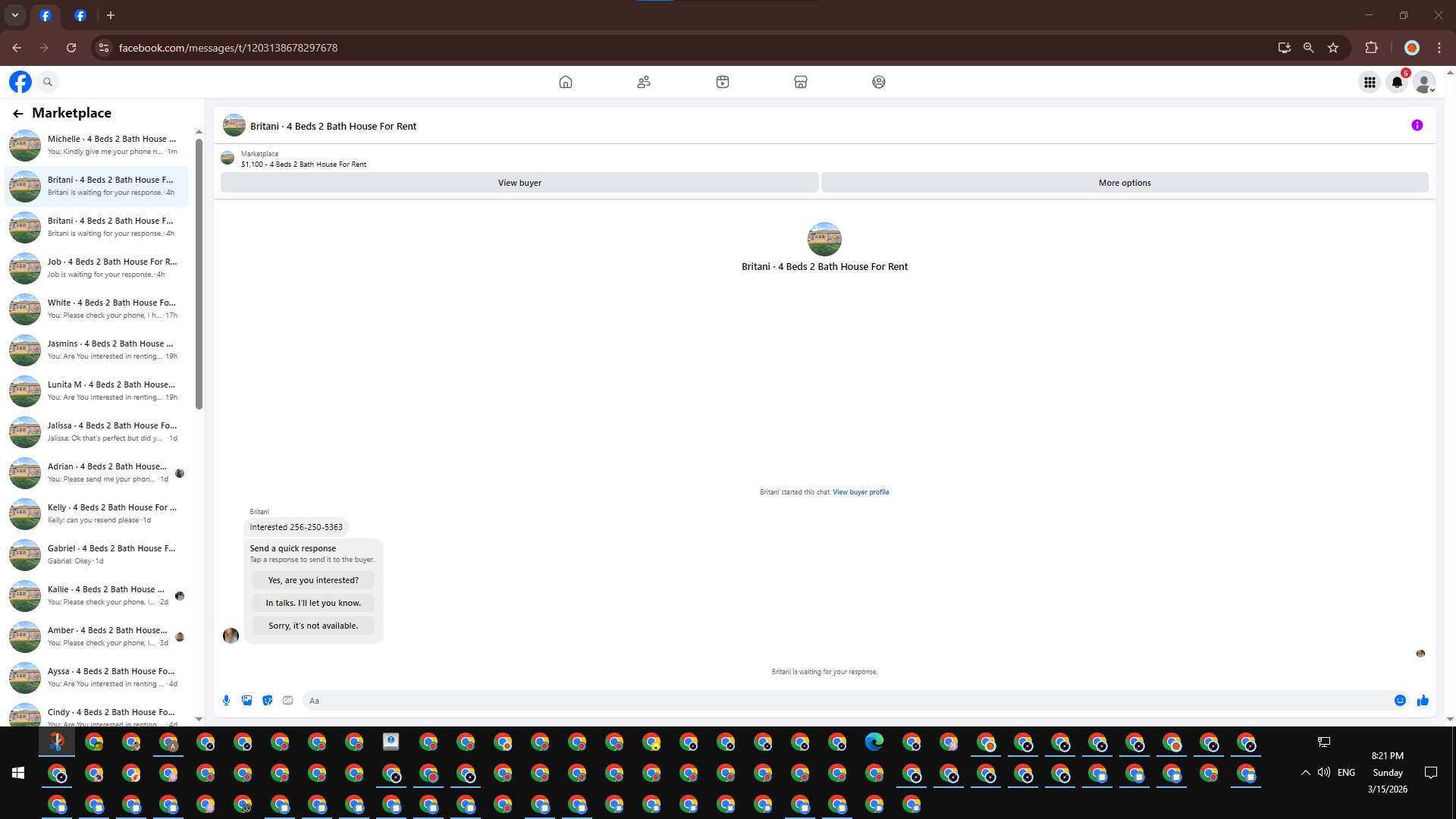Send quick reply 'Sorry, it's not available.'
Viewport: 1456px width, 819px height.
pyautogui.click(x=313, y=626)
